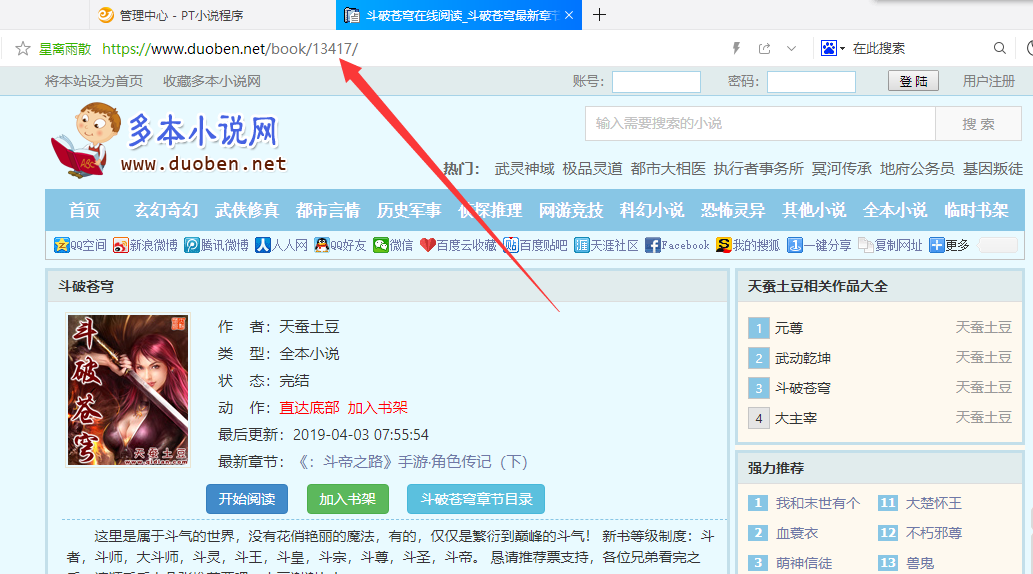Open recommended novel 血蓑衣
This screenshot has height=574, width=1033.
click(x=797, y=533)
